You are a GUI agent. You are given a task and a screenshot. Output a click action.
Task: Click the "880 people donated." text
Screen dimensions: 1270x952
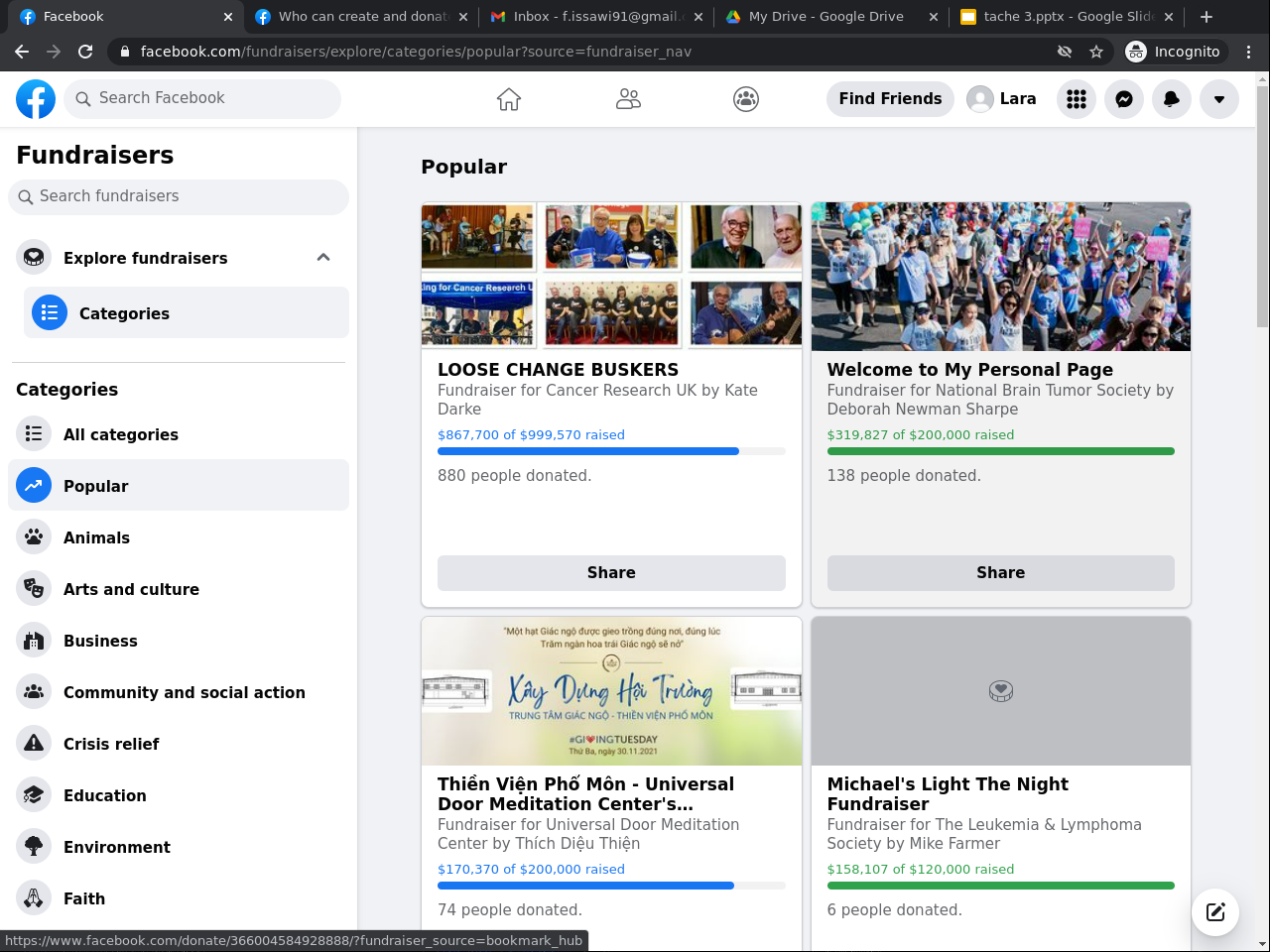pos(514,476)
